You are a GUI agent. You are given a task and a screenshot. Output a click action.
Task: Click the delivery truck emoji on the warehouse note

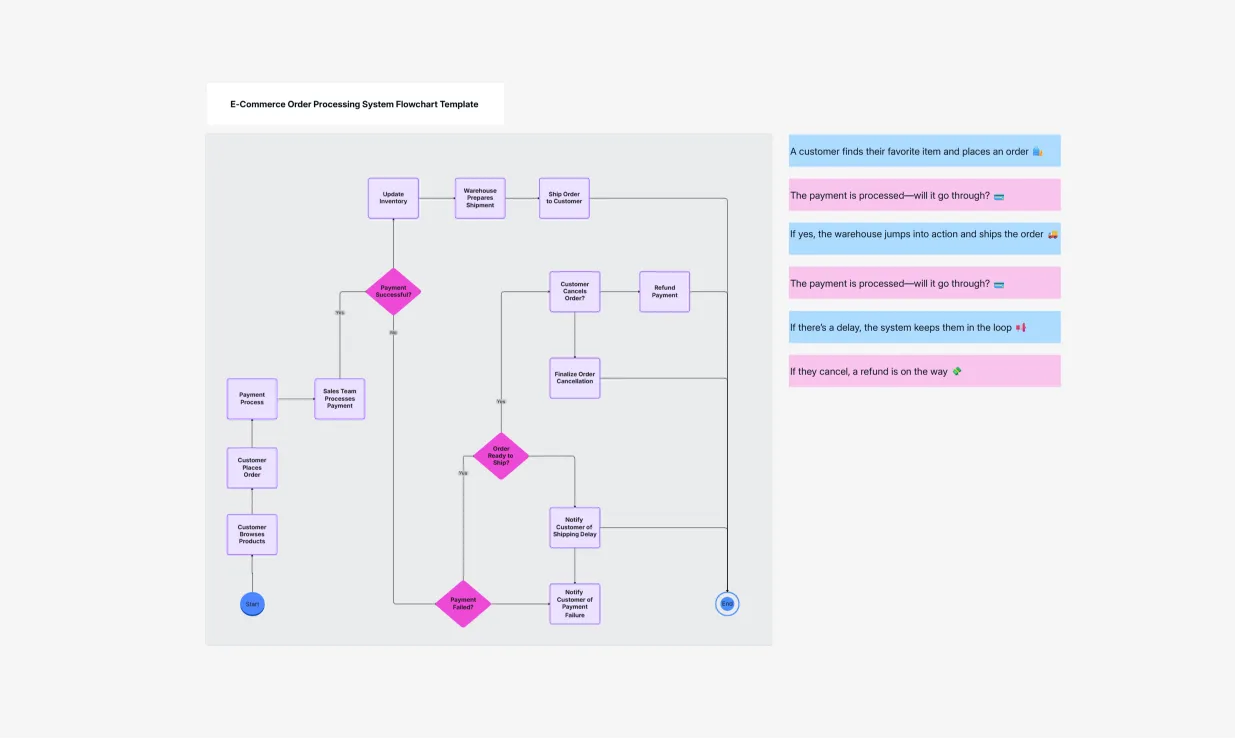point(1053,235)
